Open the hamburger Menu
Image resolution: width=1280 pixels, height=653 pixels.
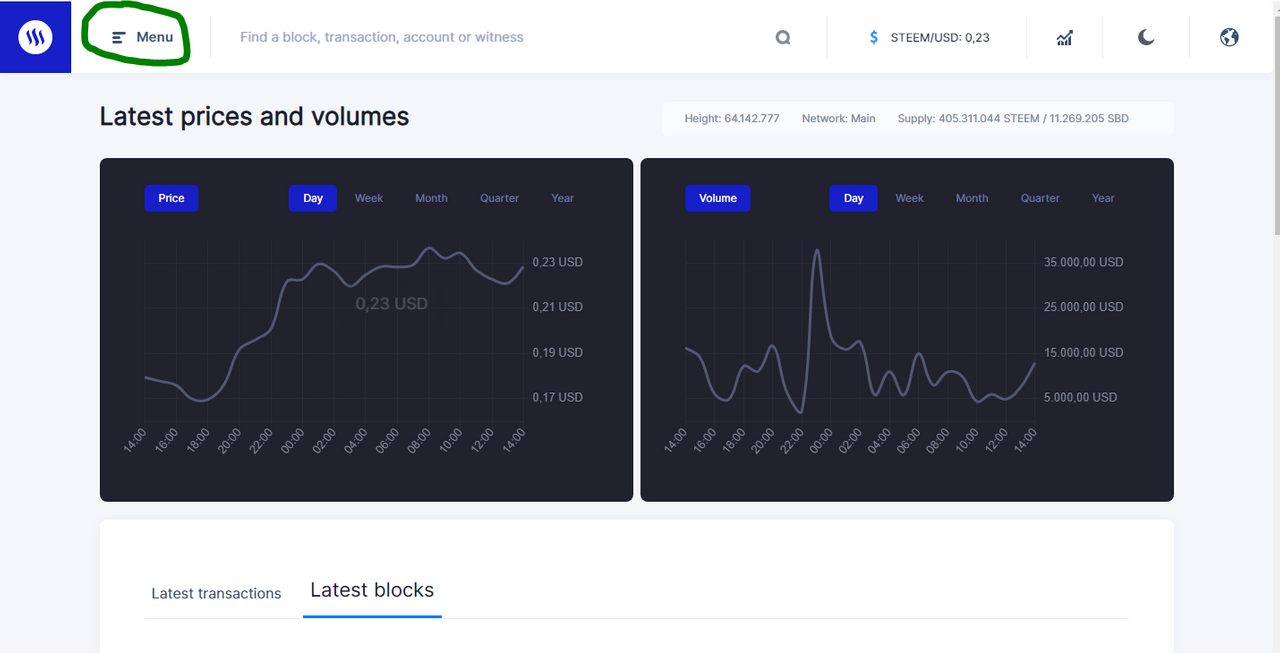pos(143,37)
